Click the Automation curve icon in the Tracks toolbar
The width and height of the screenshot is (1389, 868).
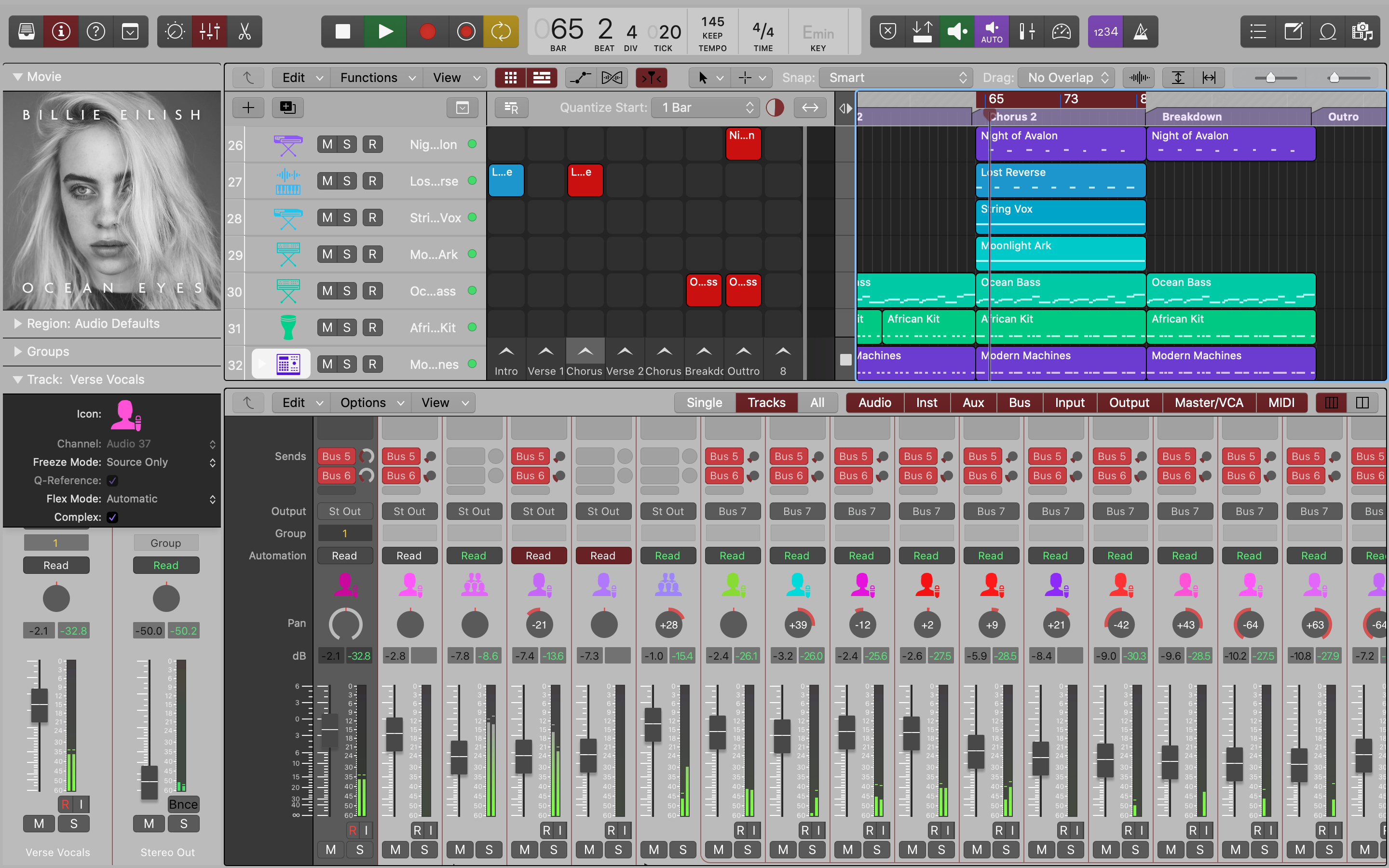[580, 78]
